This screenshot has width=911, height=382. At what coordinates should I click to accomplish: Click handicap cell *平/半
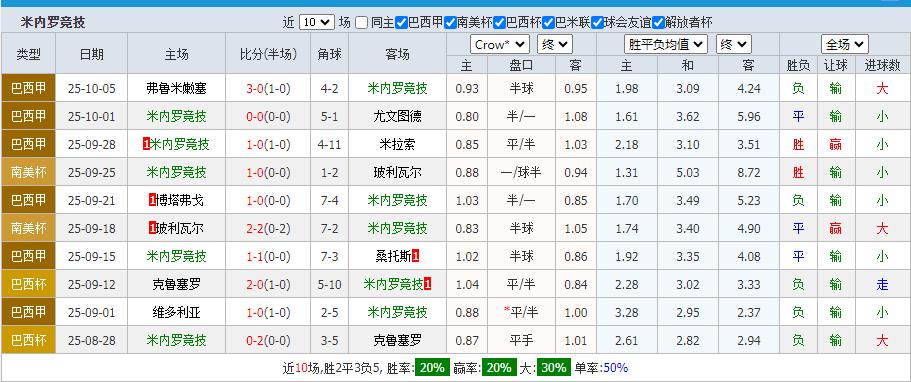click(521, 312)
